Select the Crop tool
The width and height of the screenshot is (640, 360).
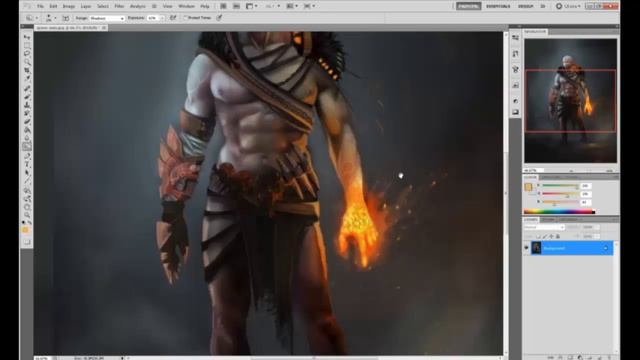pyautogui.click(x=27, y=70)
